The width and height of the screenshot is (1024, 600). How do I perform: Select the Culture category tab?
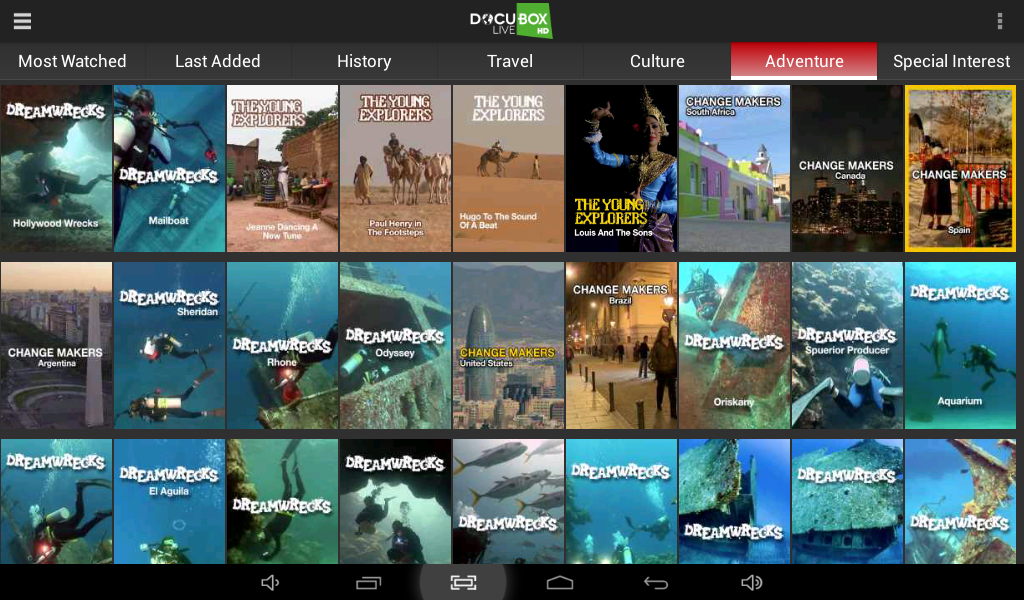click(657, 61)
